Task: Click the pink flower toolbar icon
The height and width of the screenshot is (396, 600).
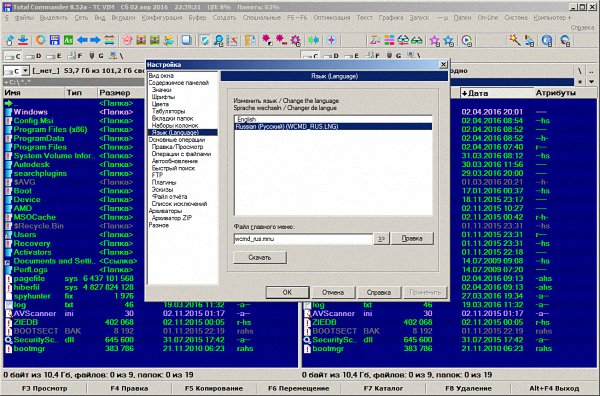Action: pyautogui.click(x=127, y=40)
